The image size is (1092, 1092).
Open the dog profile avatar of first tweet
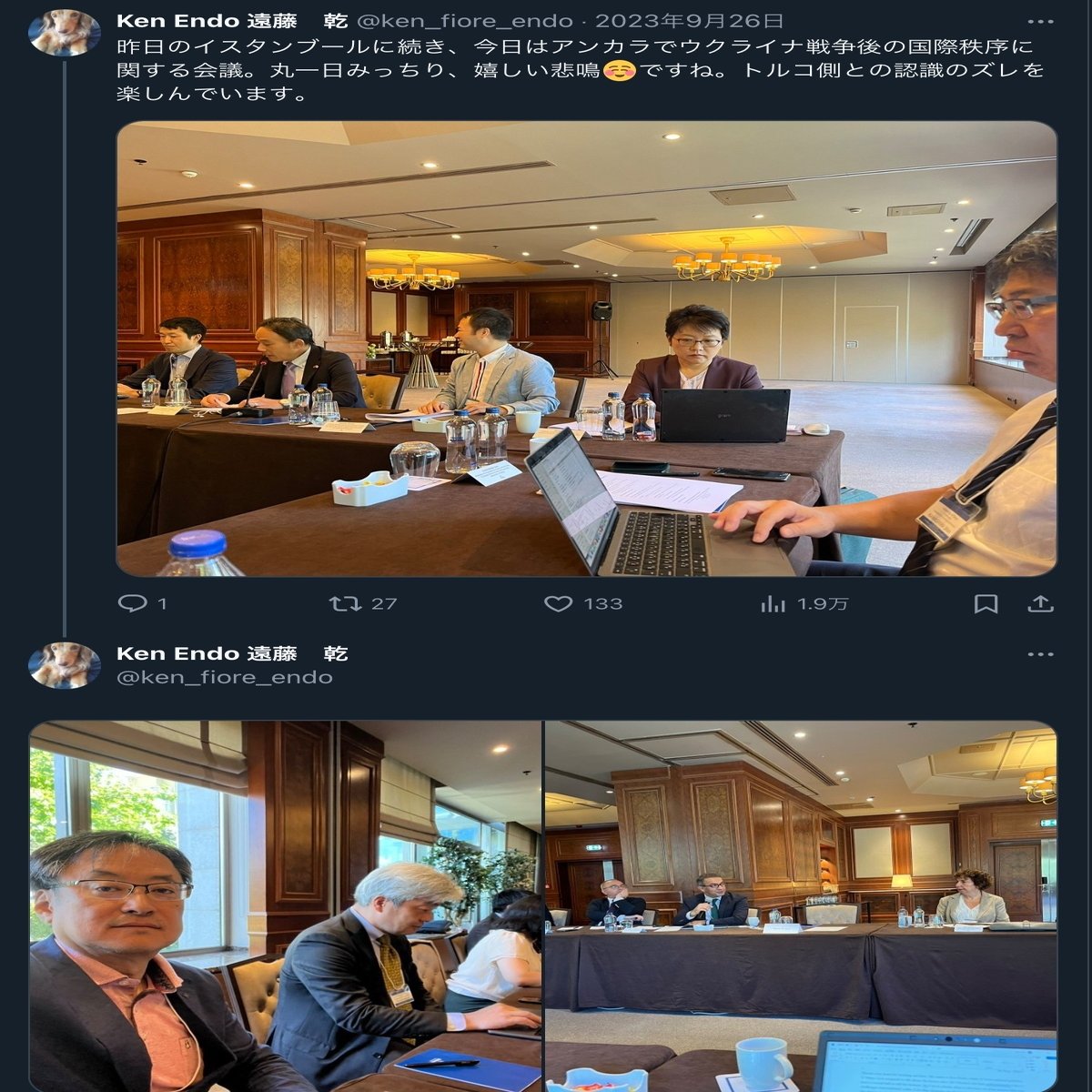point(64,34)
